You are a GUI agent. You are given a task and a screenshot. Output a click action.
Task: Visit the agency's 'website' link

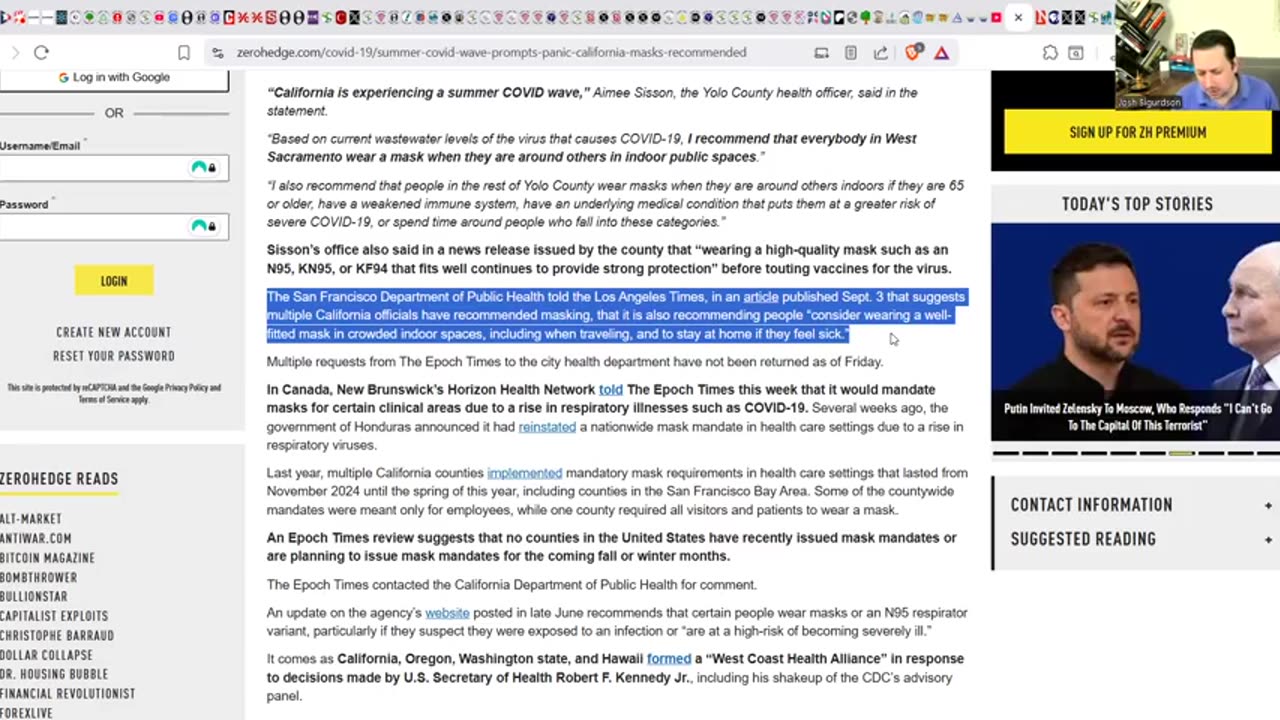coord(447,613)
